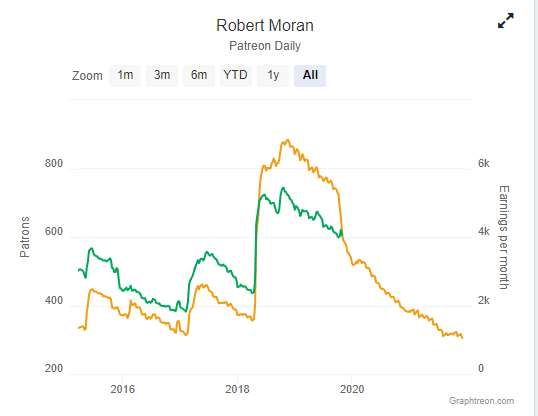
Task: Select the YTD zoom range
Action: point(236,76)
